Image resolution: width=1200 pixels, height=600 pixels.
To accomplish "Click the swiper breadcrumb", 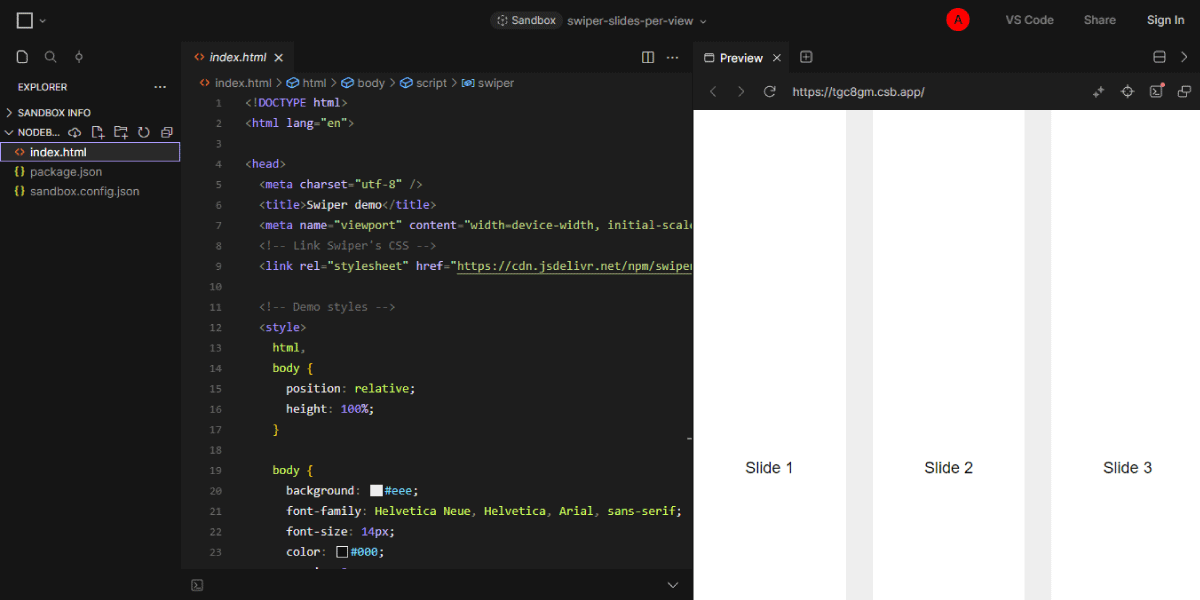I will (488, 83).
